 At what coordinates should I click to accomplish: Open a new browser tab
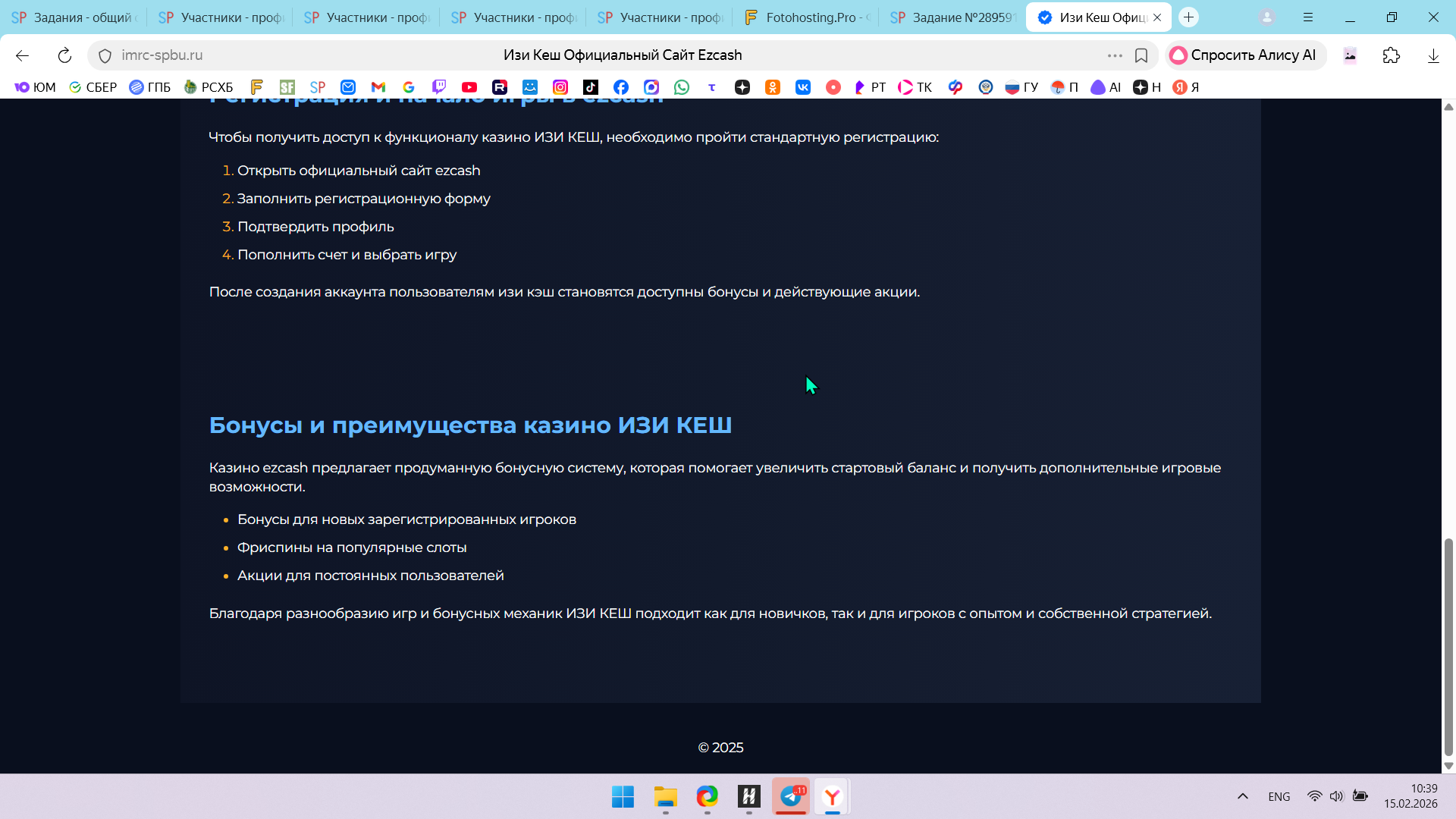coord(1188,17)
